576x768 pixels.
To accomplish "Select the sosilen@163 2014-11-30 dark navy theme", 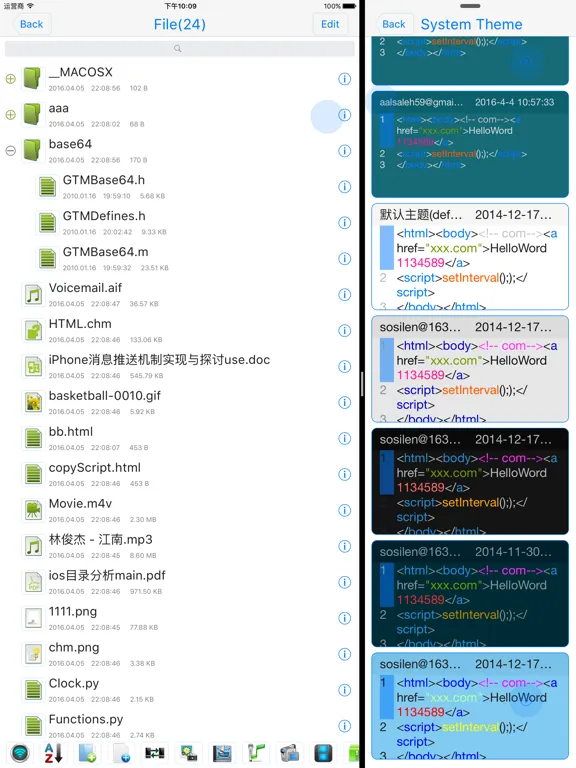I will click(470, 593).
